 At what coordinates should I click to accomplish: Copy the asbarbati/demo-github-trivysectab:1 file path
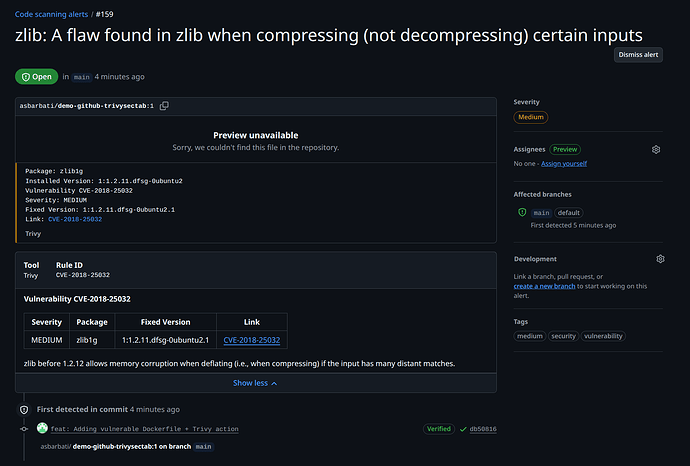click(164, 106)
